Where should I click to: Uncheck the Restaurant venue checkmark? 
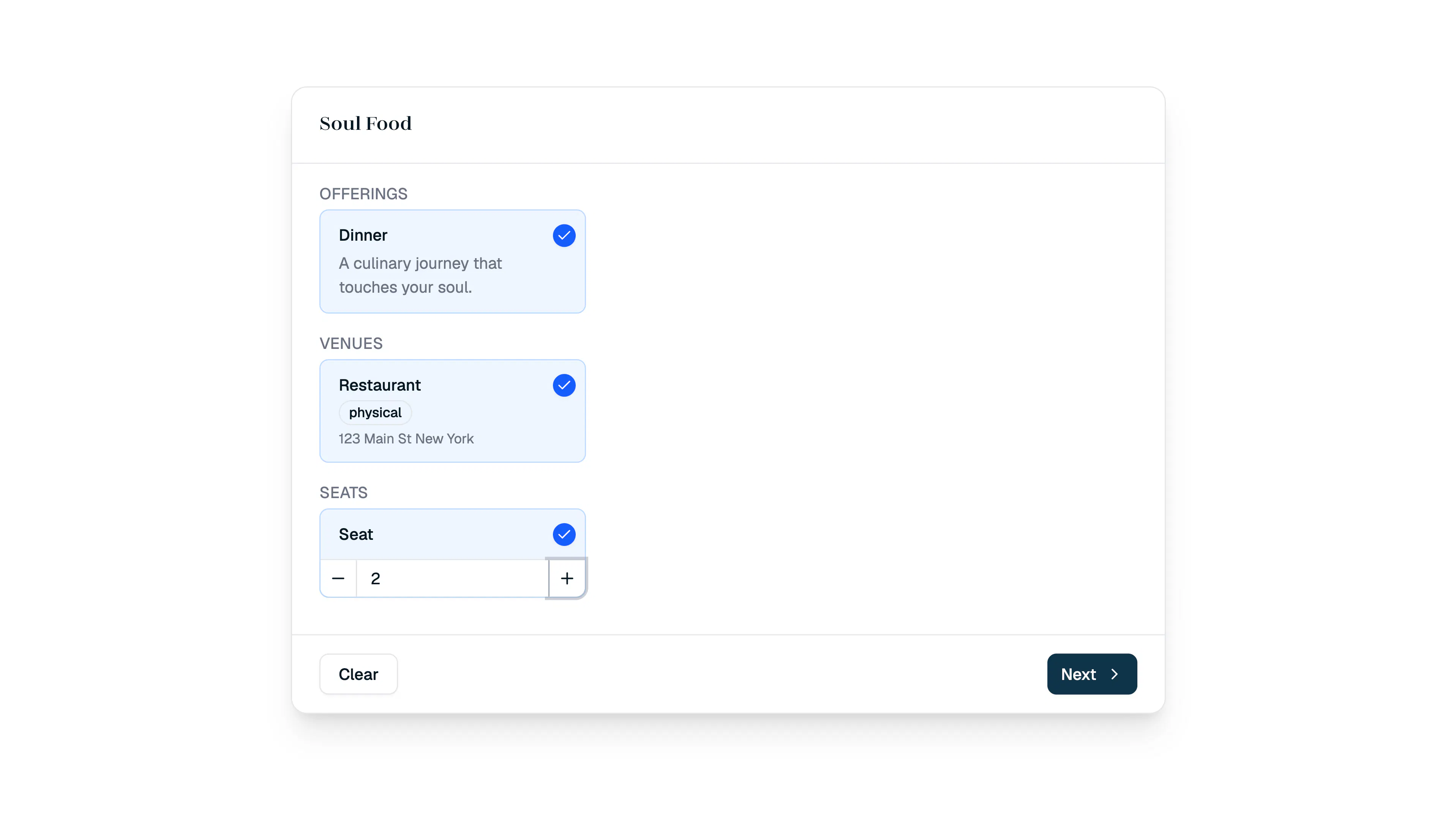point(564,385)
